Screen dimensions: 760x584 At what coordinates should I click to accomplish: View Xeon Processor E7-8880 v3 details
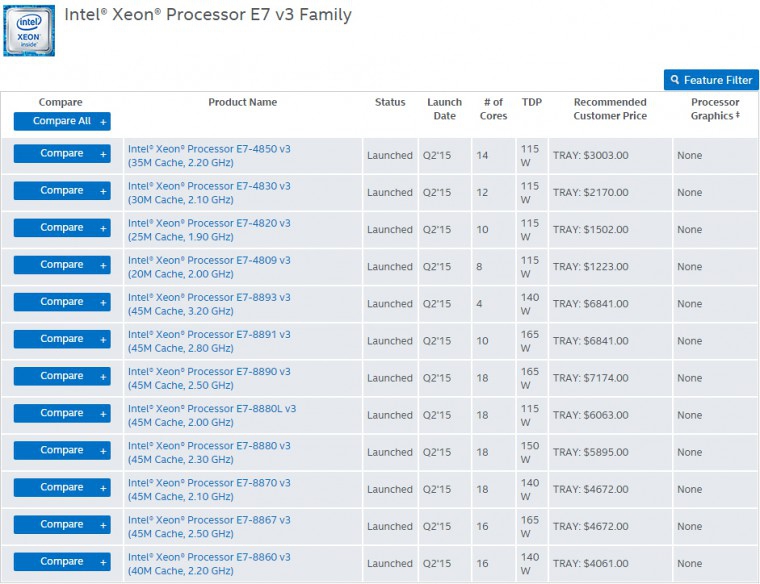point(209,452)
